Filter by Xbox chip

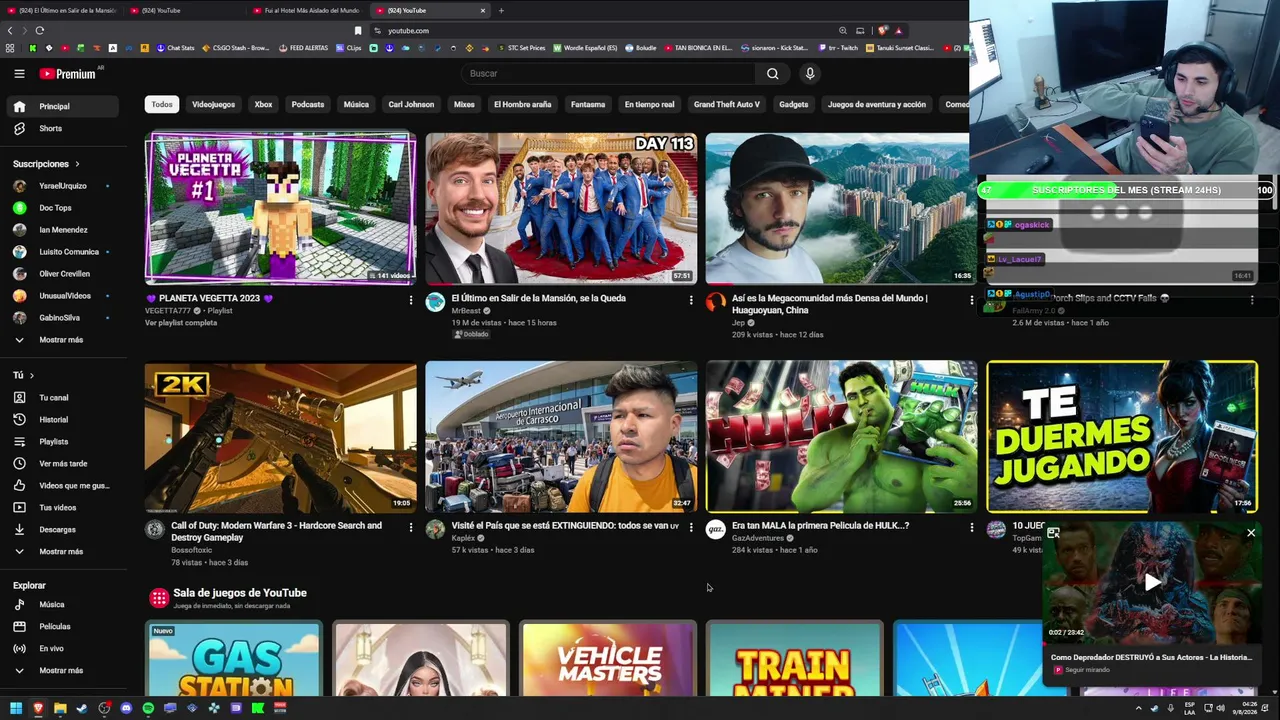click(x=263, y=104)
